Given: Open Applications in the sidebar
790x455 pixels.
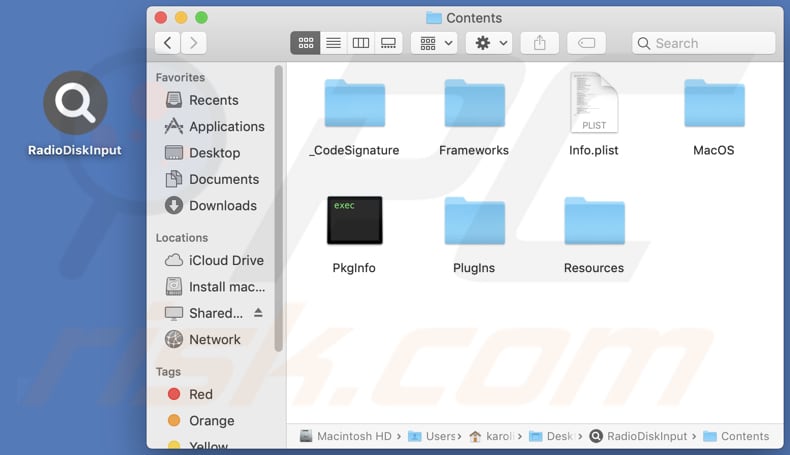Looking at the screenshot, I should (x=215, y=126).
